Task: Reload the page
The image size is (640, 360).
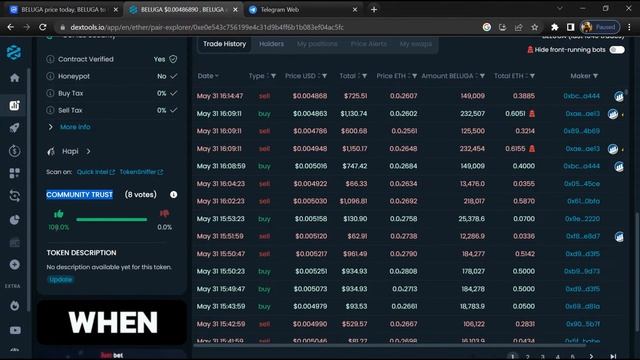Action: pyautogui.click(x=42, y=27)
